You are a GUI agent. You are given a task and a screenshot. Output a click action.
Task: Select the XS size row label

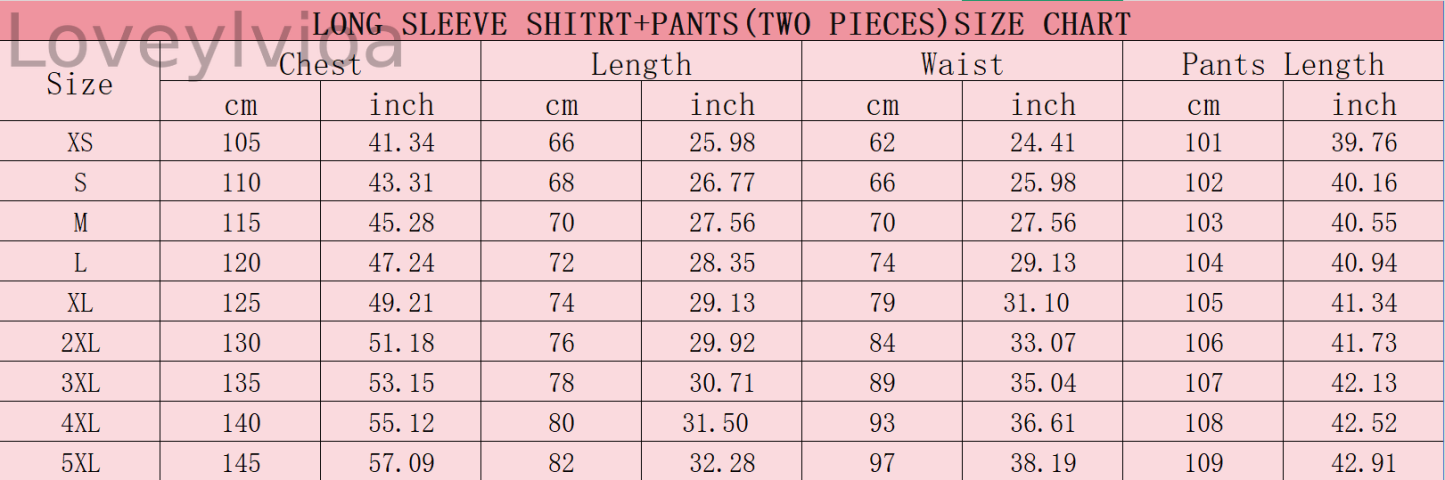click(x=80, y=143)
